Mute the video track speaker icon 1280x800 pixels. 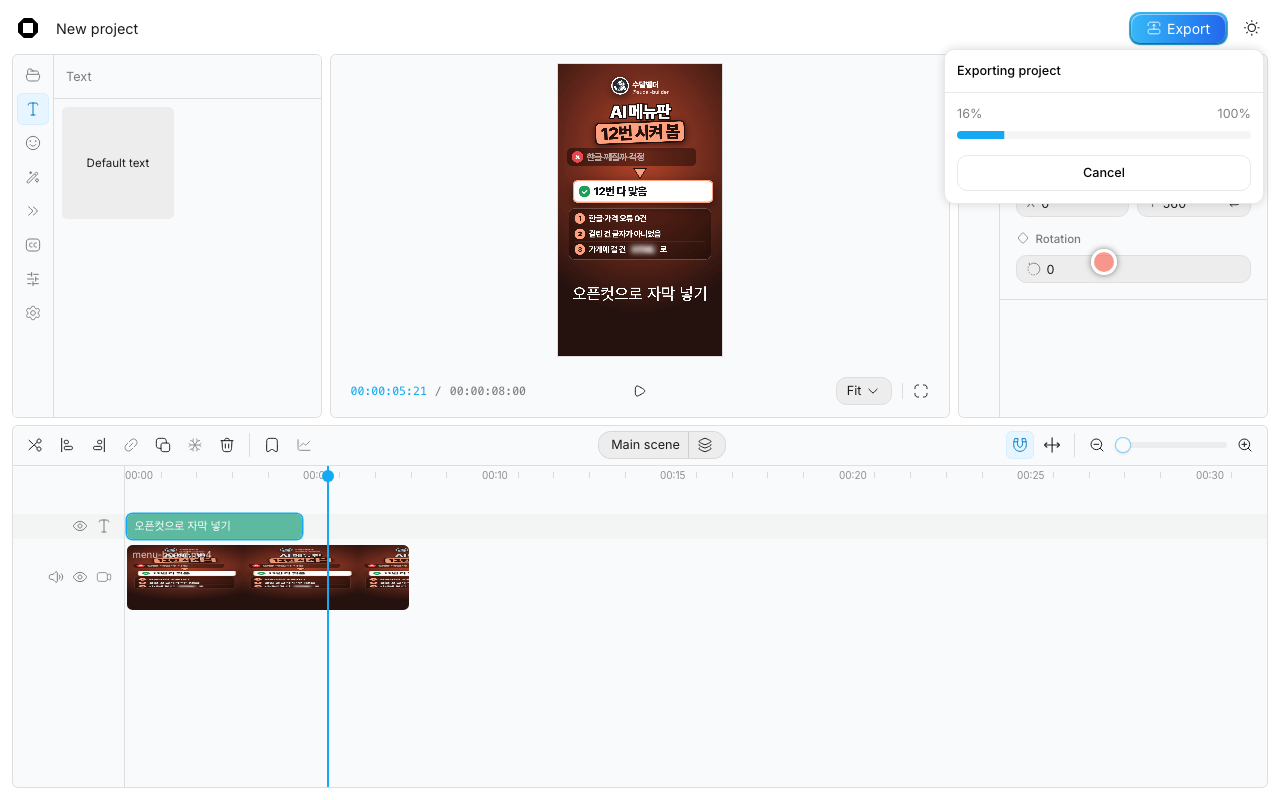[x=56, y=577]
